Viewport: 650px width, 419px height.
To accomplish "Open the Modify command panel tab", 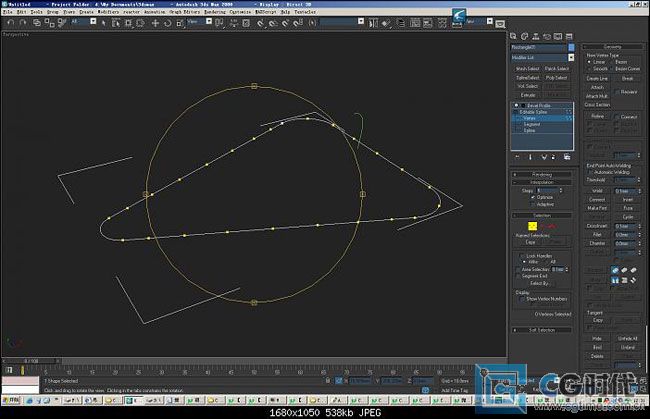I will [x=524, y=36].
